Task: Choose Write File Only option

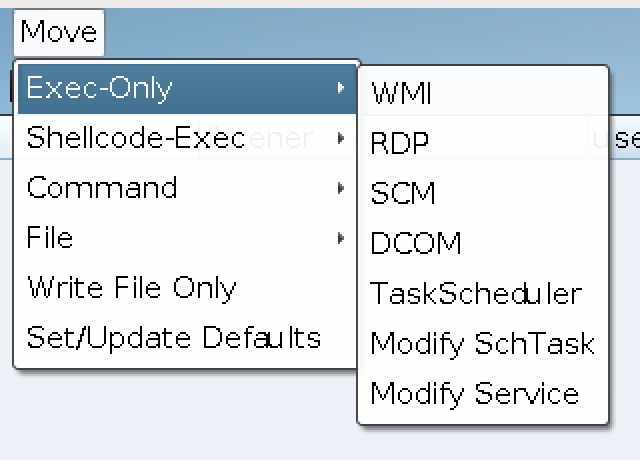Action: coord(187,288)
